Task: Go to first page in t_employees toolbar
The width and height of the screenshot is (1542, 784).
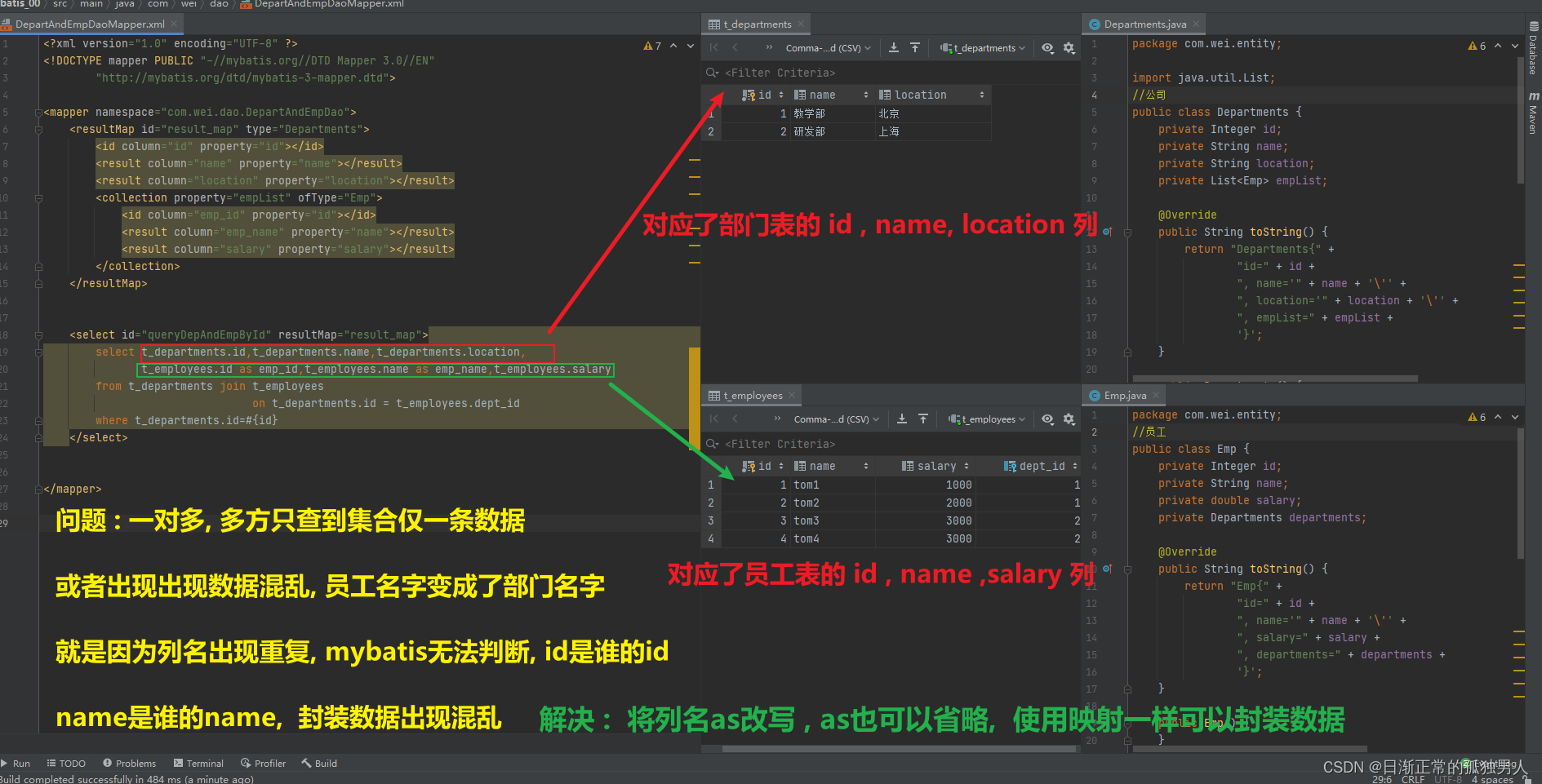Action: 714,419
